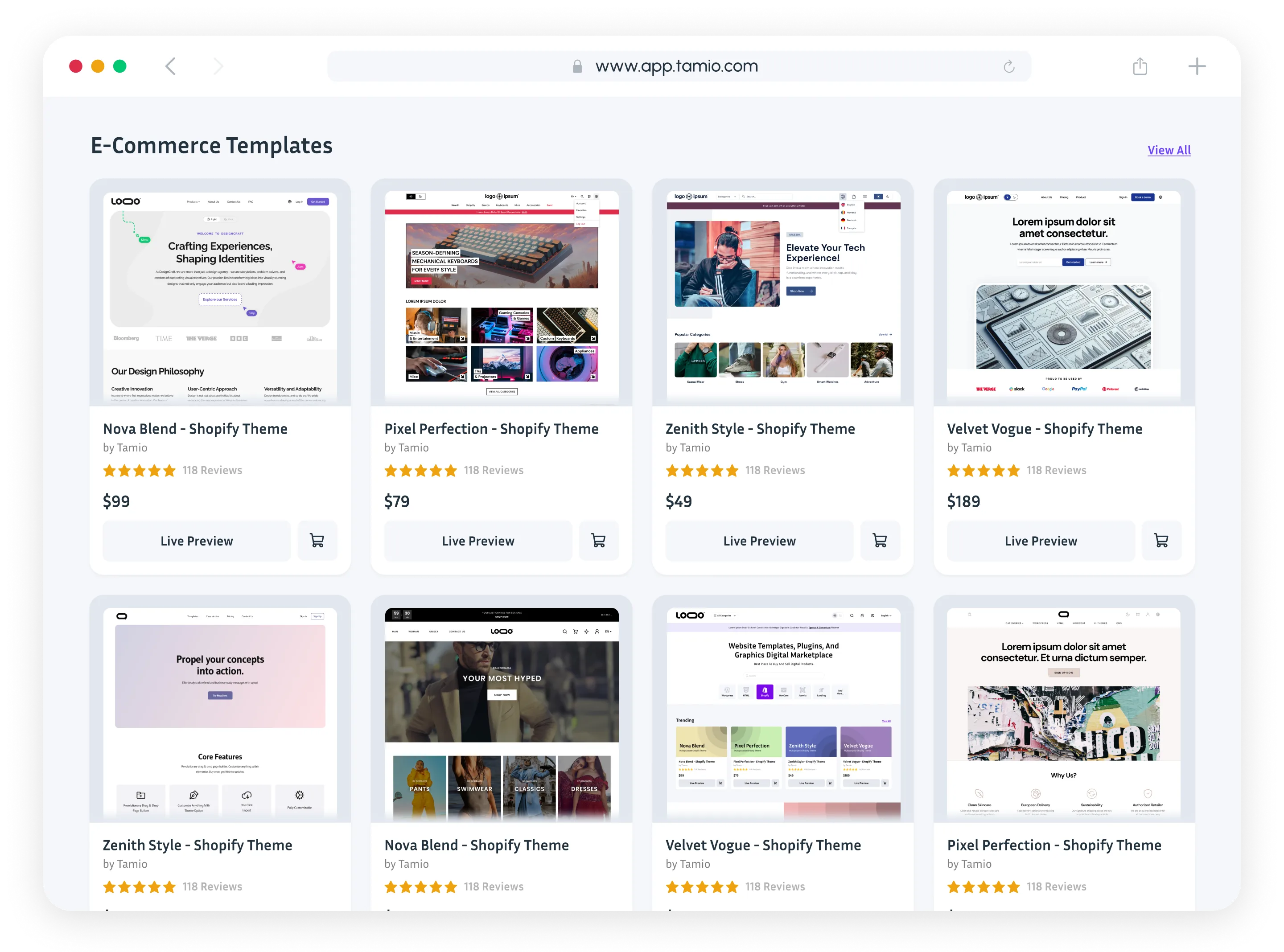Screen dimensions: 1284x952
Task: Click the www.app.tamio.com address bar
Action: pos(676,66)
